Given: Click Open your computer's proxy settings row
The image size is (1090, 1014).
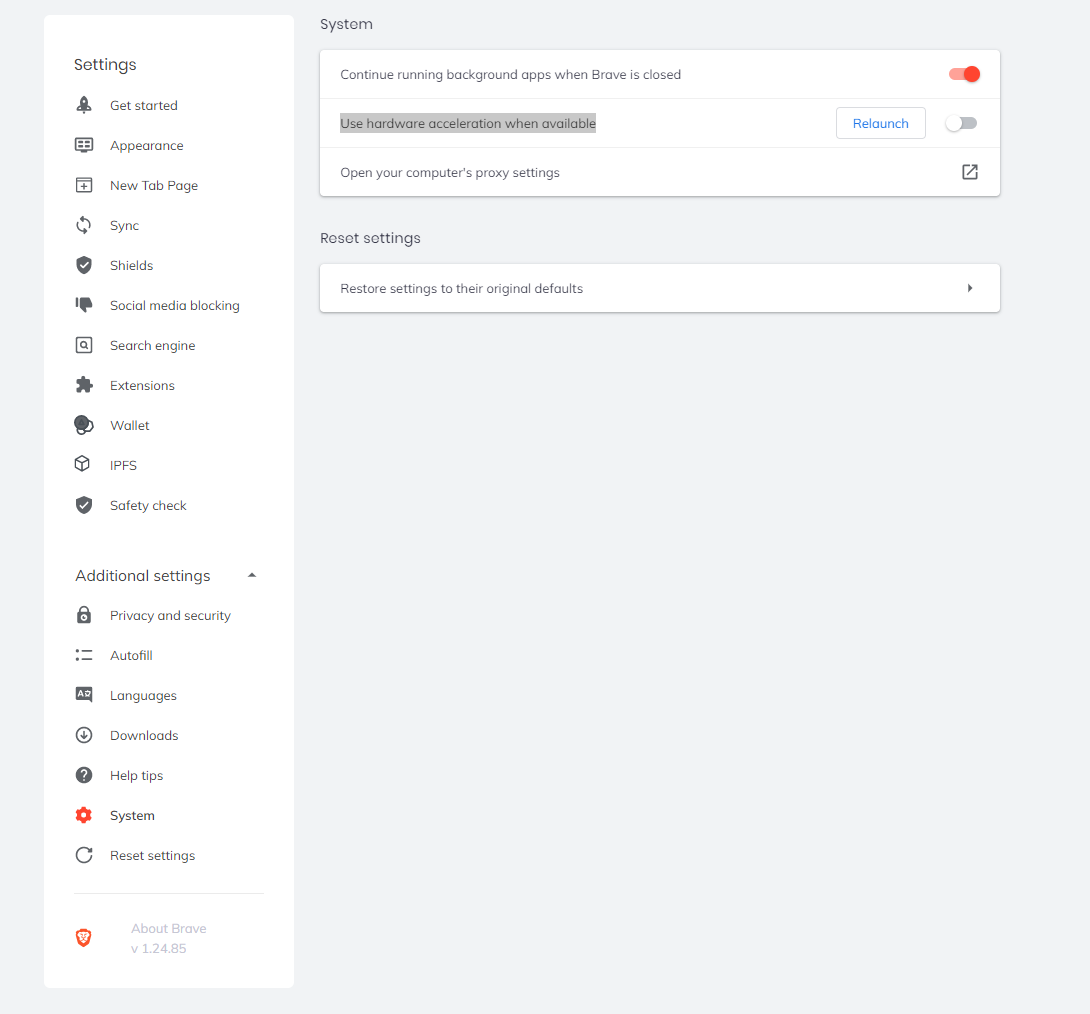Looking at the screenshot, I should point(660,172).
